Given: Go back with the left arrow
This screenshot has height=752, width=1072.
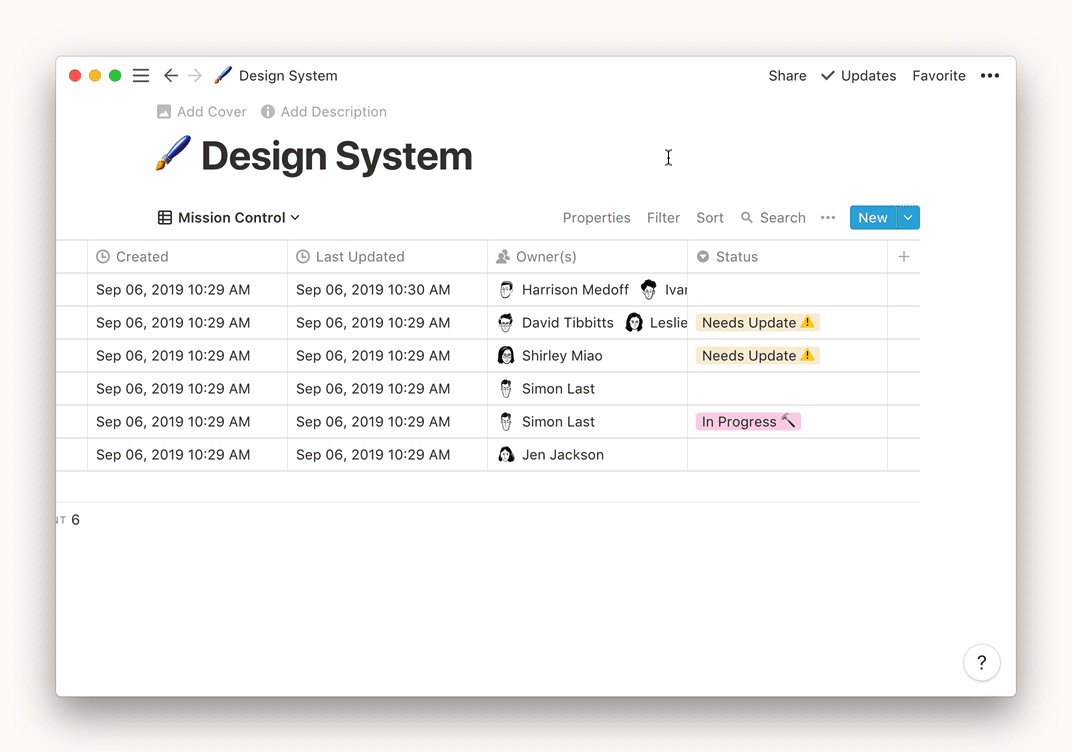Looking at the screenshot, I should coord(171,76).
